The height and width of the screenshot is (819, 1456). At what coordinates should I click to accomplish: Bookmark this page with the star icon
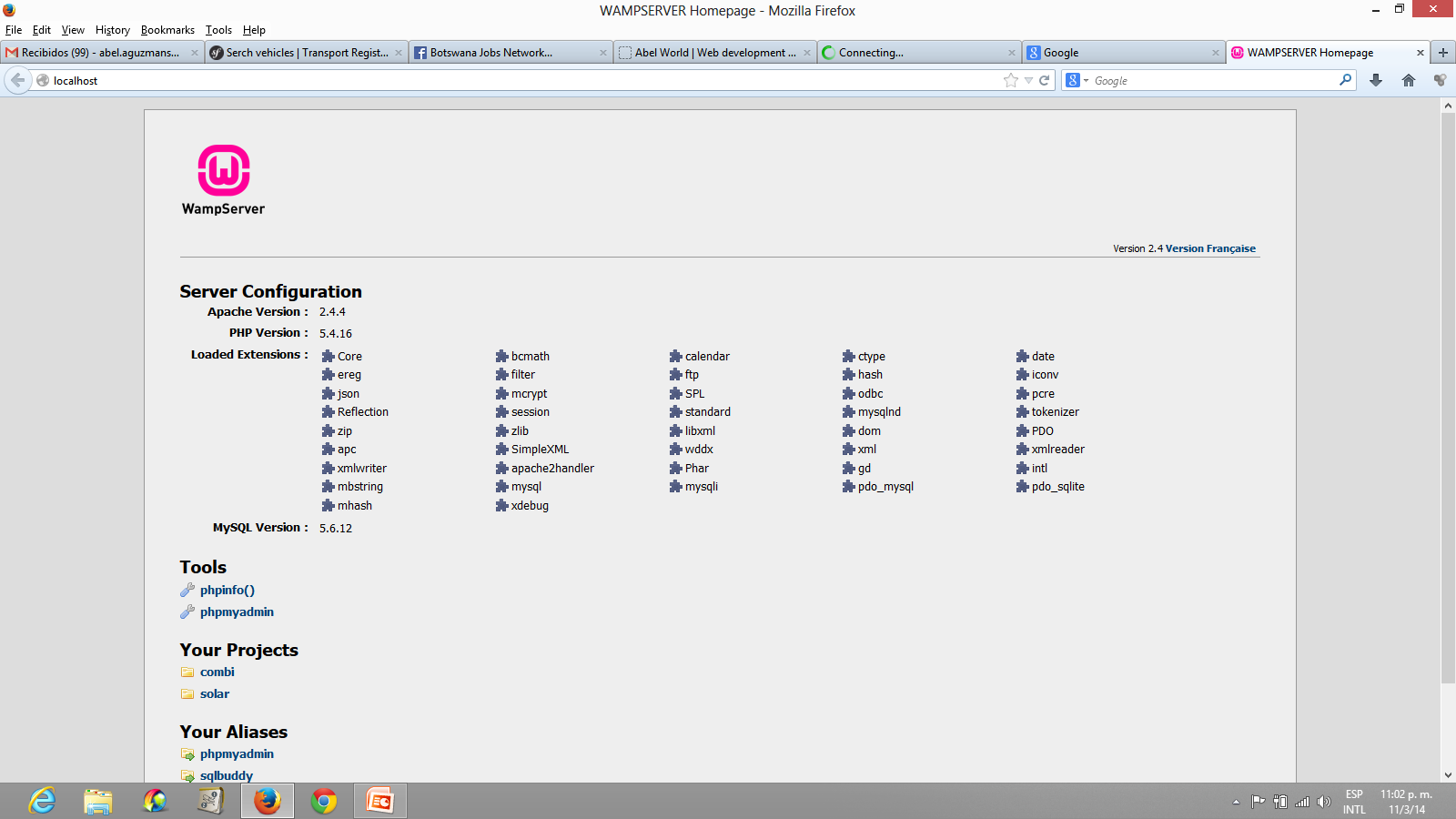pyautogui.click(x=1011, y=80)
